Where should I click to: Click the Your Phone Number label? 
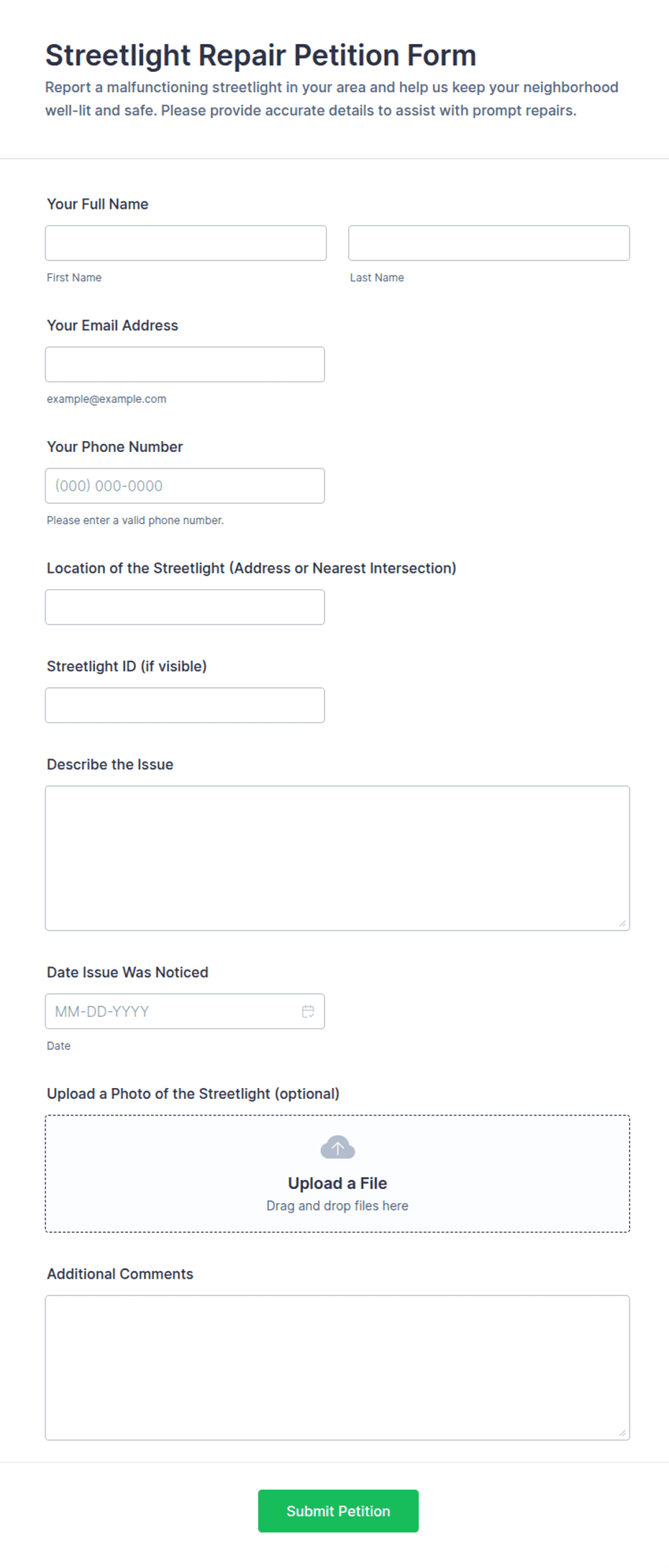click(114, 446)
